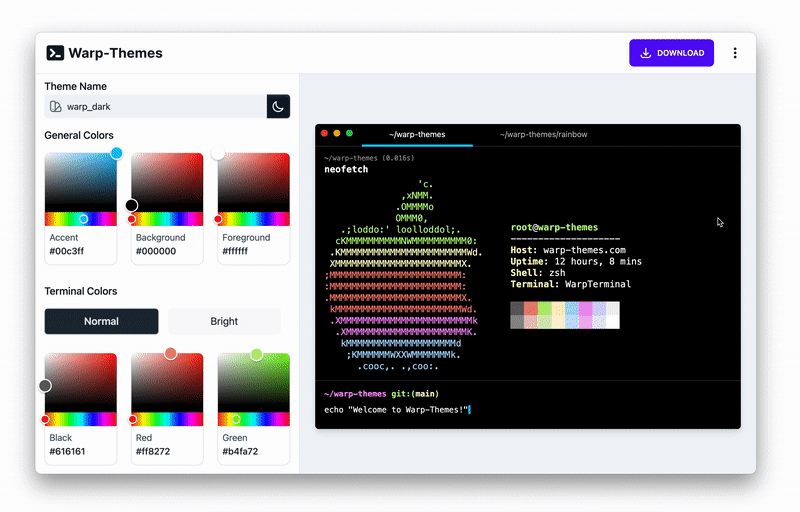Click the Green hex value #b4fa72
The width and height of the screenshot is (800, 512).
240,451
